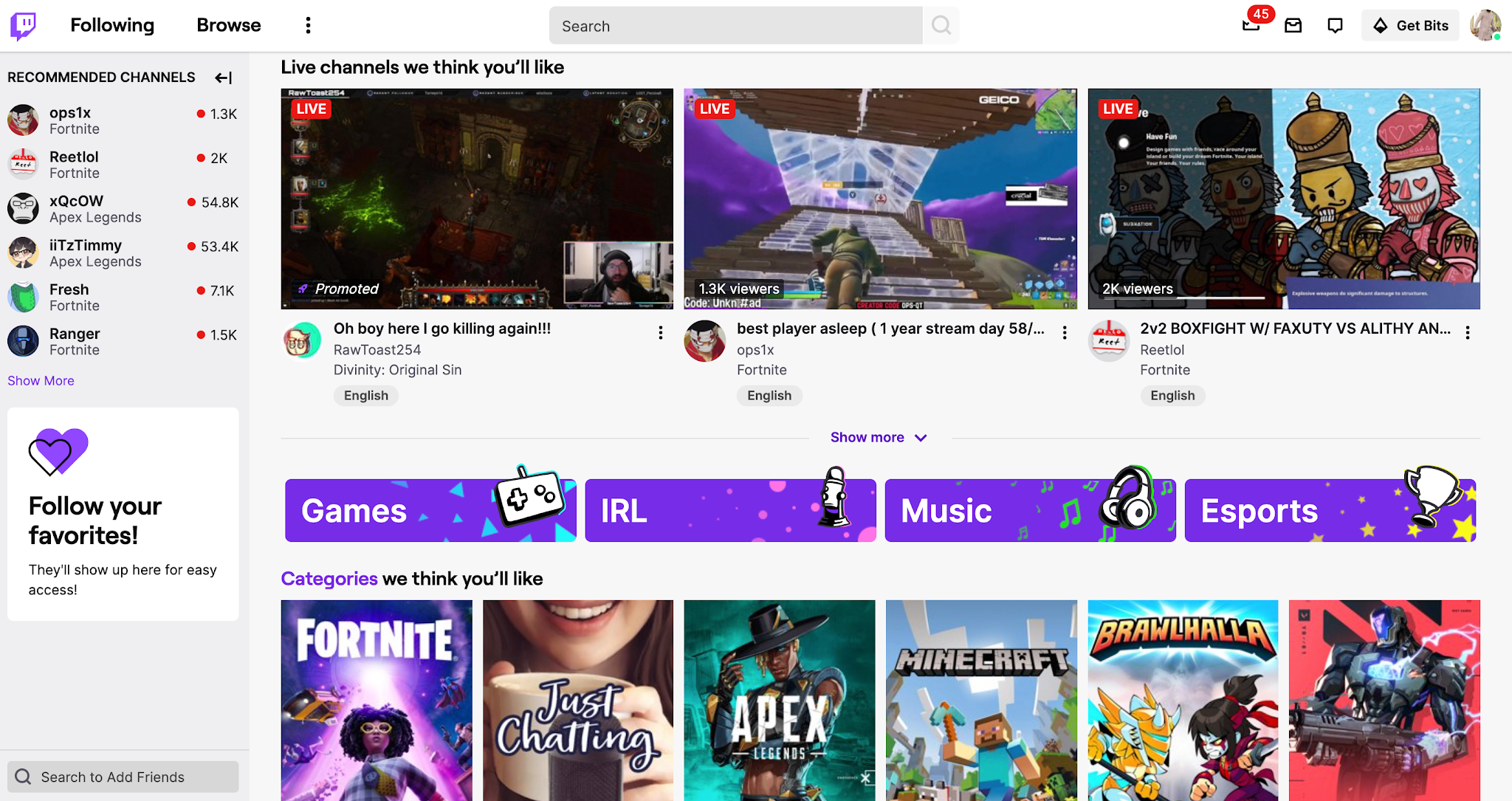Viewport: 1512px width, 801px height.
Task: Open the whispers chat bubble icon
Action: [1335, 26]
